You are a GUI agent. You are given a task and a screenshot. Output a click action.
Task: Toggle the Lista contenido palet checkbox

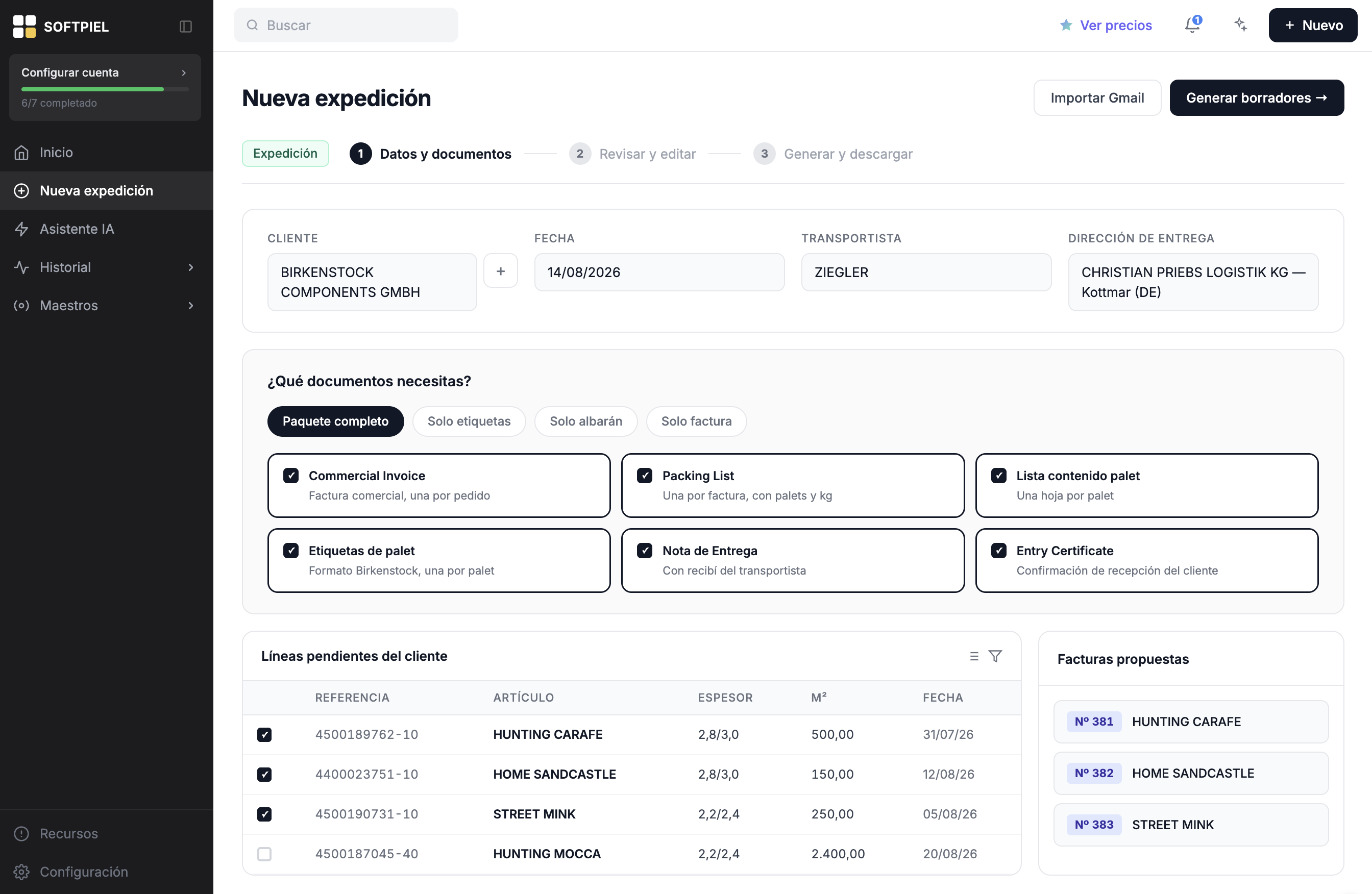pos(998,476)
